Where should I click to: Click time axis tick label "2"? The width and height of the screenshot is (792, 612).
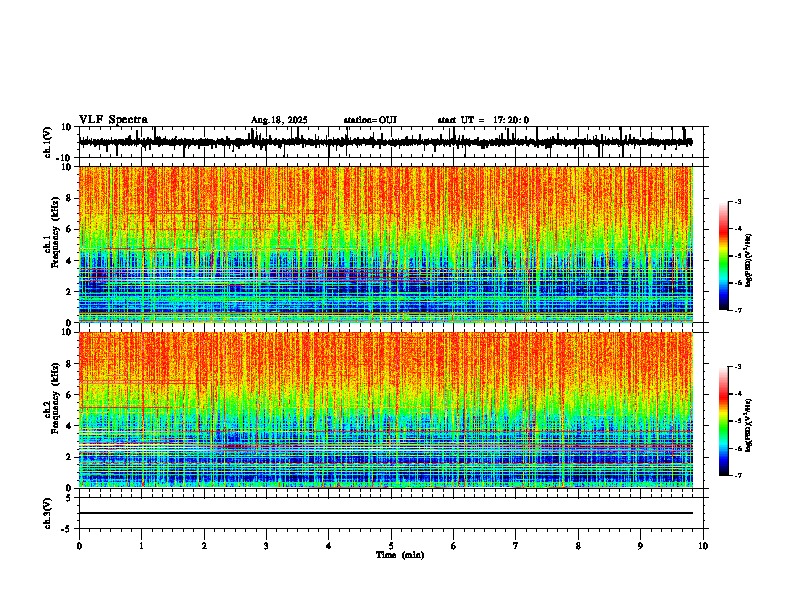point(204,546)
